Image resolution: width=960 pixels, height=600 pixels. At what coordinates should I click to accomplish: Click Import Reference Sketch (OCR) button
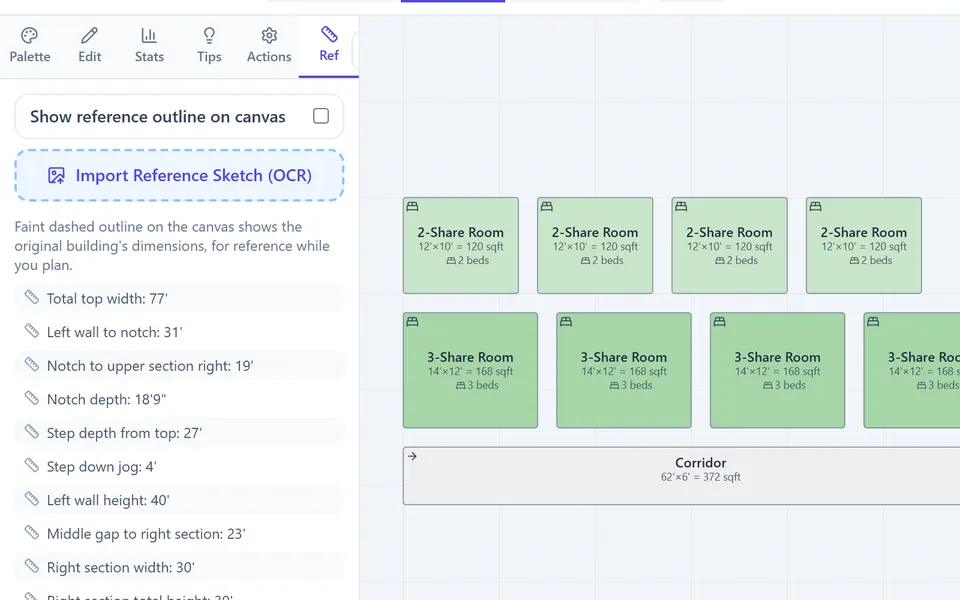point(179,175)
